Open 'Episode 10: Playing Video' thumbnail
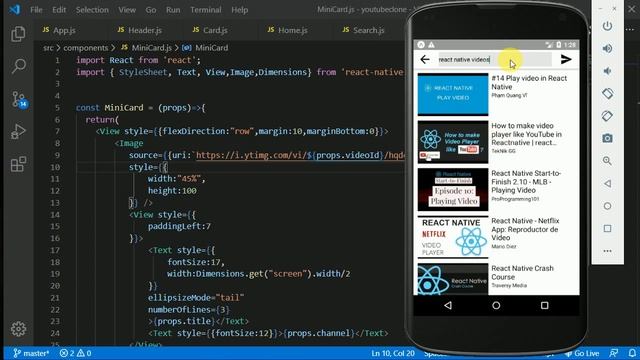The width and height of the screenshot is (640, 360). (453, 190)
